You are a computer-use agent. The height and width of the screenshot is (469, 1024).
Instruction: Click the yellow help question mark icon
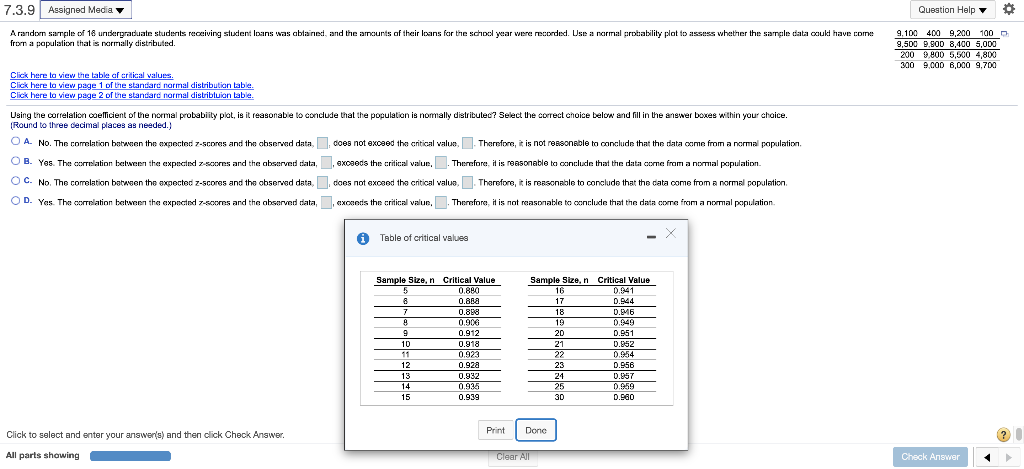click(1003, 434)
